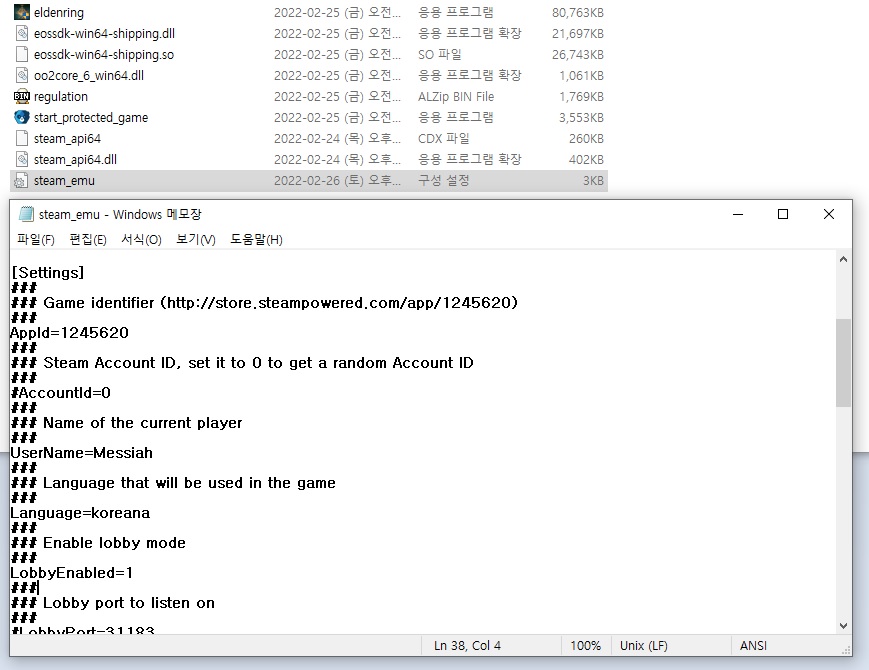Click the Unix (LF) status entry
Screen dimensions: 869x670
coord(643,646)
